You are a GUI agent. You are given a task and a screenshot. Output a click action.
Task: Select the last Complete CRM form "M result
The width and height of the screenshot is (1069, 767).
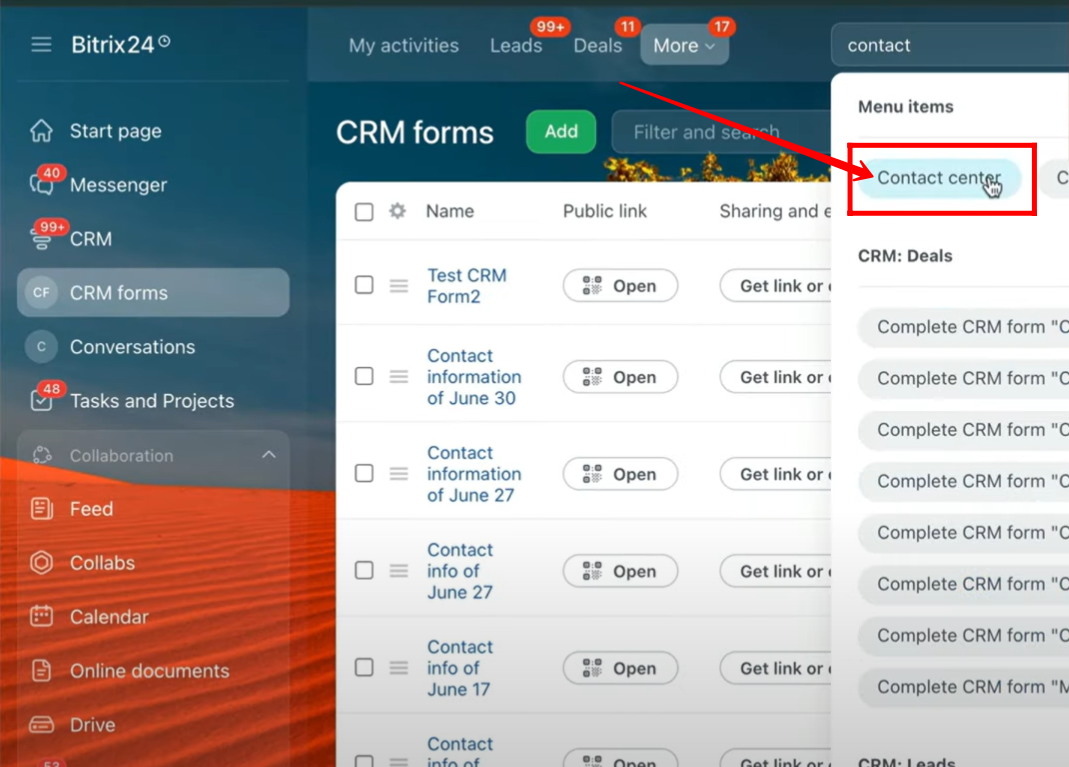coord(963,687)
